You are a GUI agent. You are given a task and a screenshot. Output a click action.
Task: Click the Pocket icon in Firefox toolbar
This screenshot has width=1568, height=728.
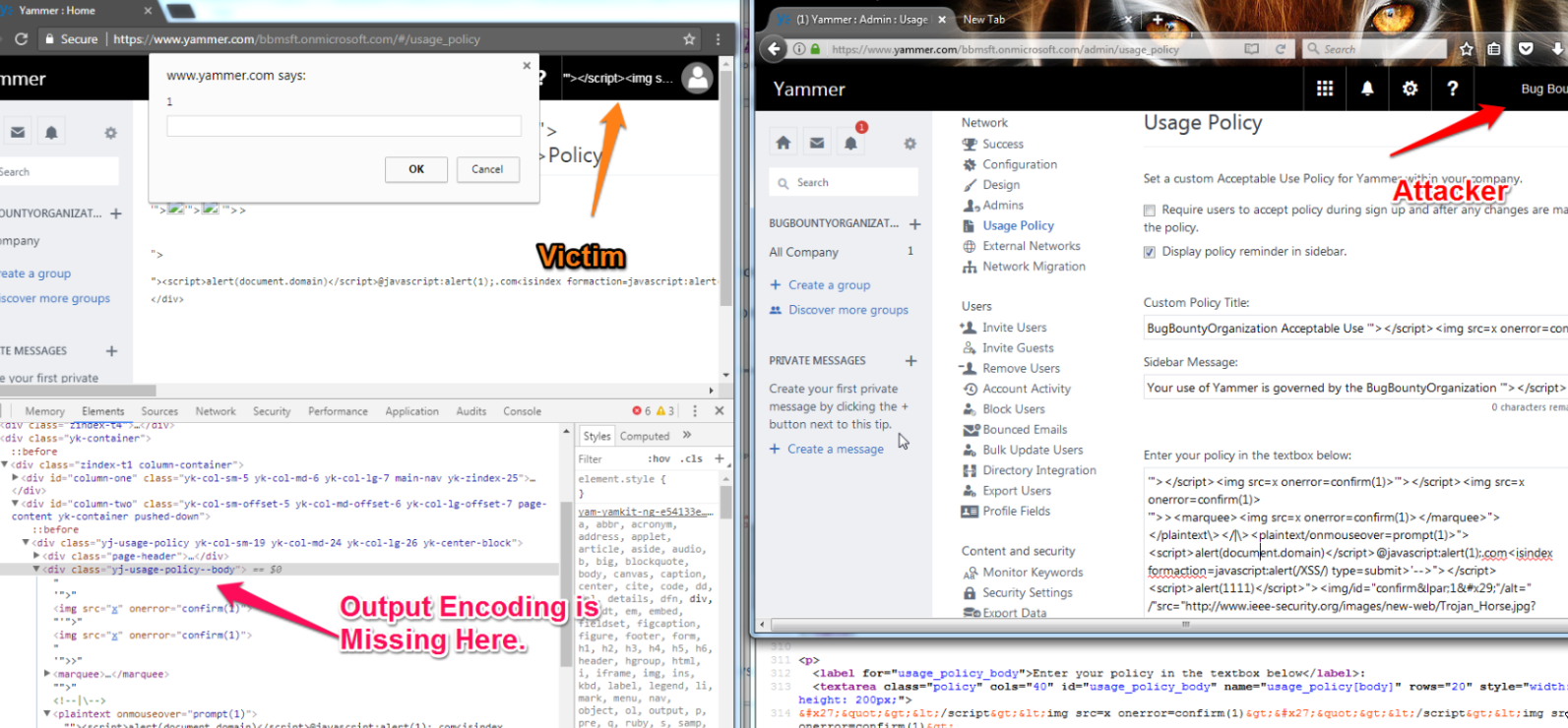click(x=1526, y=49)
